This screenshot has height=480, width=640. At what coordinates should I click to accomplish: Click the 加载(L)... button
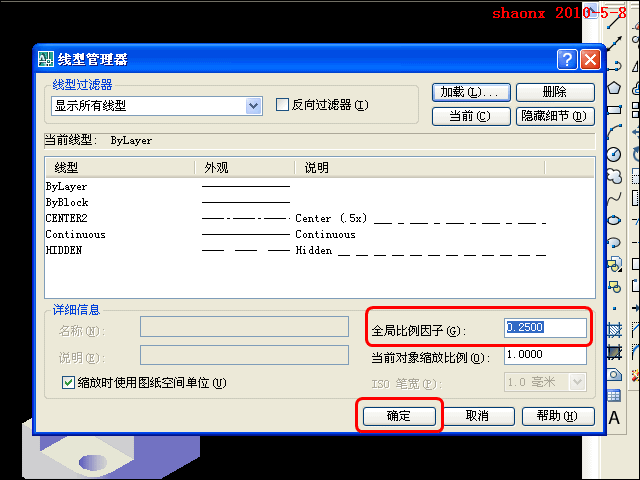point(471,92)
